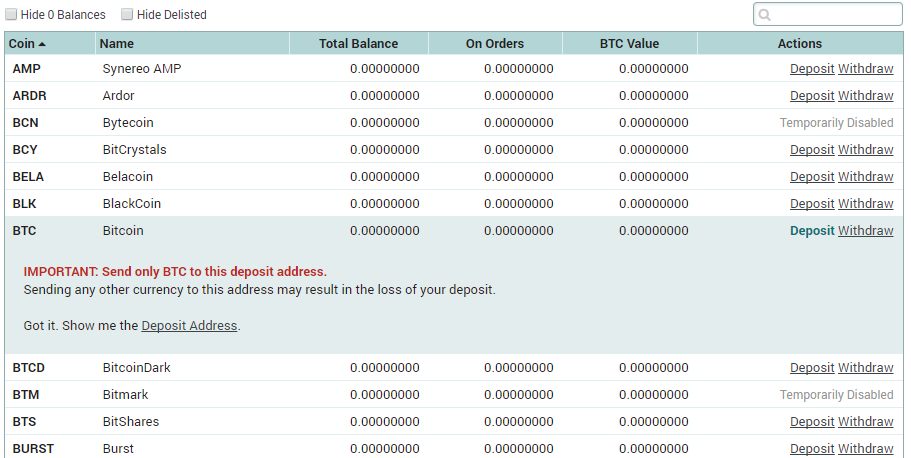
Task: Sort by BTC Value column header
Action: [x=629, y=44]
